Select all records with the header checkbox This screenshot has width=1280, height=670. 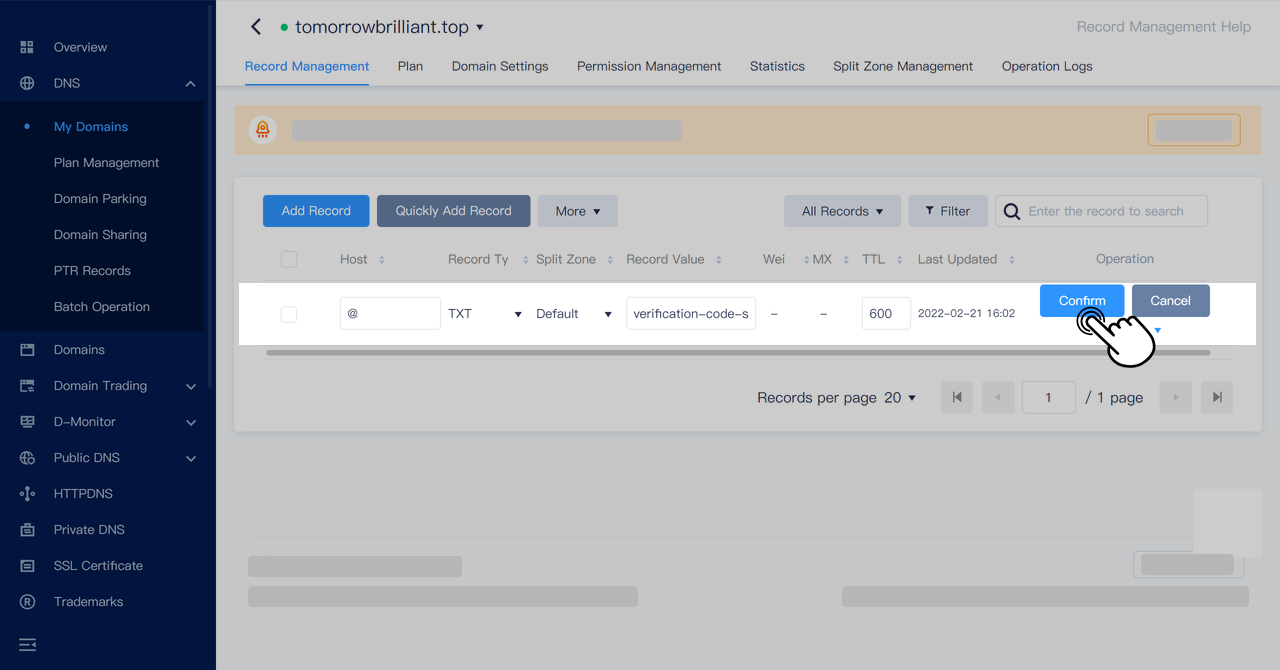pyautogui.click(x=289, y=258)
